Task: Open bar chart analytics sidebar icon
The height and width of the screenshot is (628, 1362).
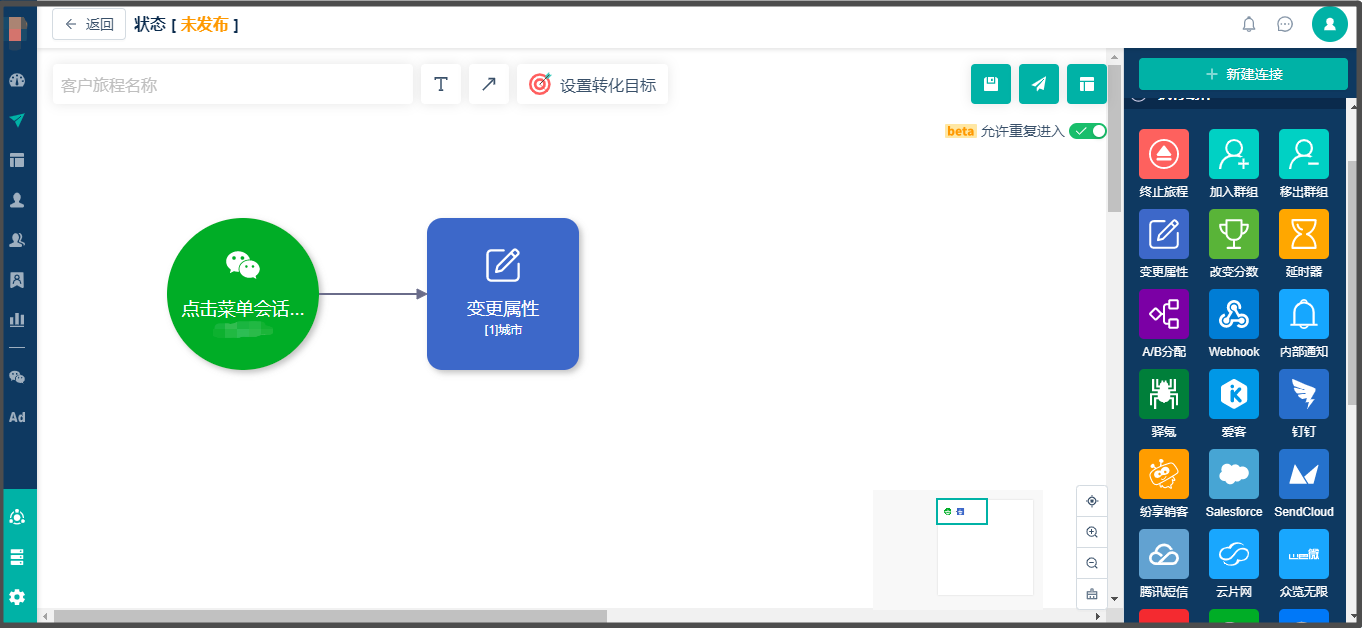Action: coord(17,320)
